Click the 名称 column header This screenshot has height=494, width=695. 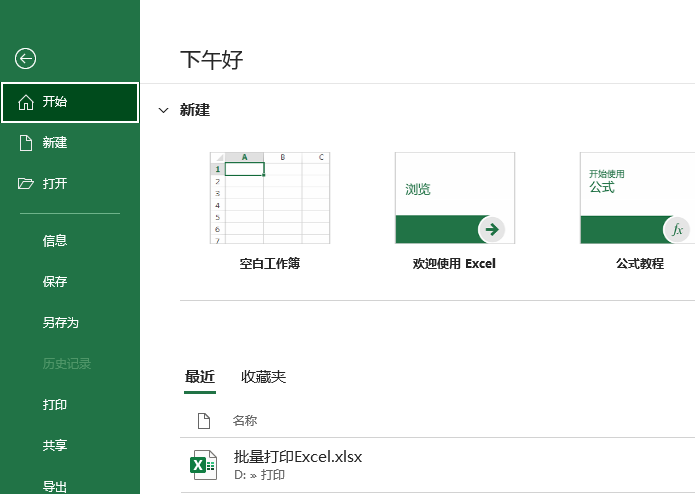245,420
